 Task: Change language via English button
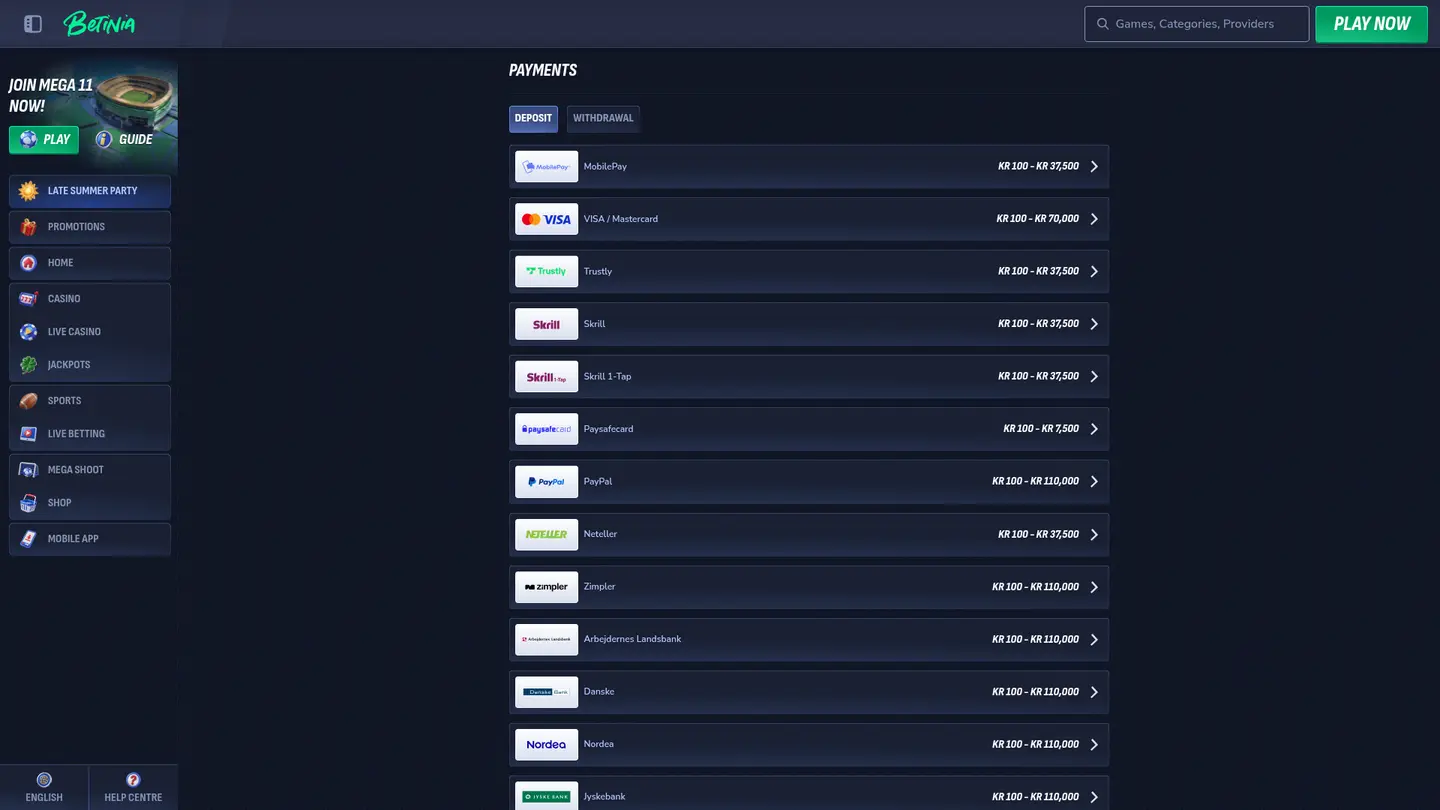tap(44, 788)
